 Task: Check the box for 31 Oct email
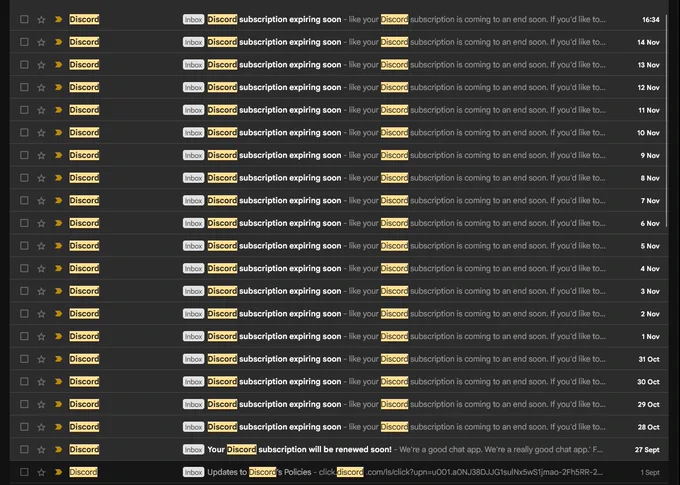tap(24, 359)
